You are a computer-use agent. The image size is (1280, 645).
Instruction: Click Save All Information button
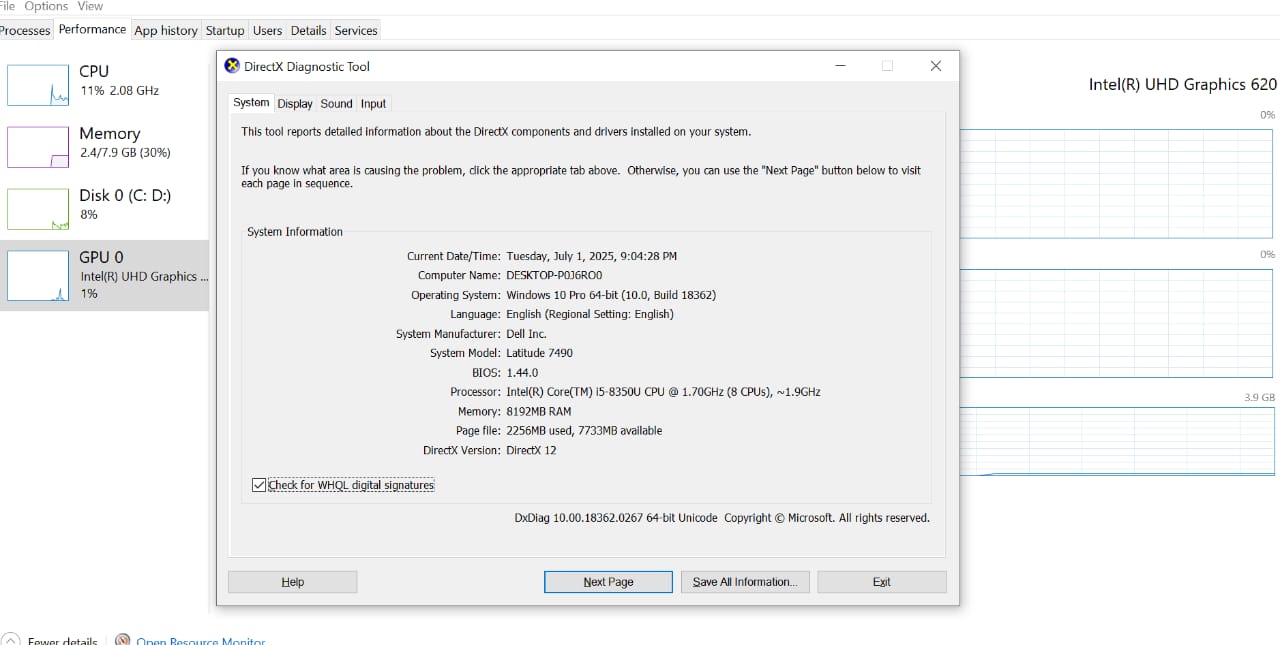(745, 582)
